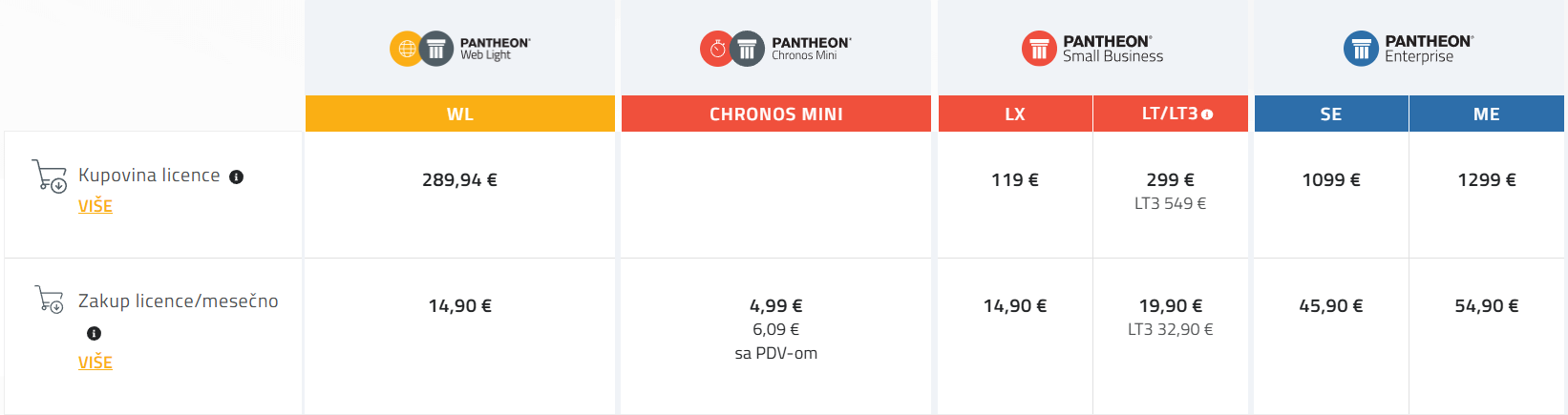1568x415 pixels.
Task: Click the 4,99 € Chronos Mini monthly price
Action: (775, 306)
